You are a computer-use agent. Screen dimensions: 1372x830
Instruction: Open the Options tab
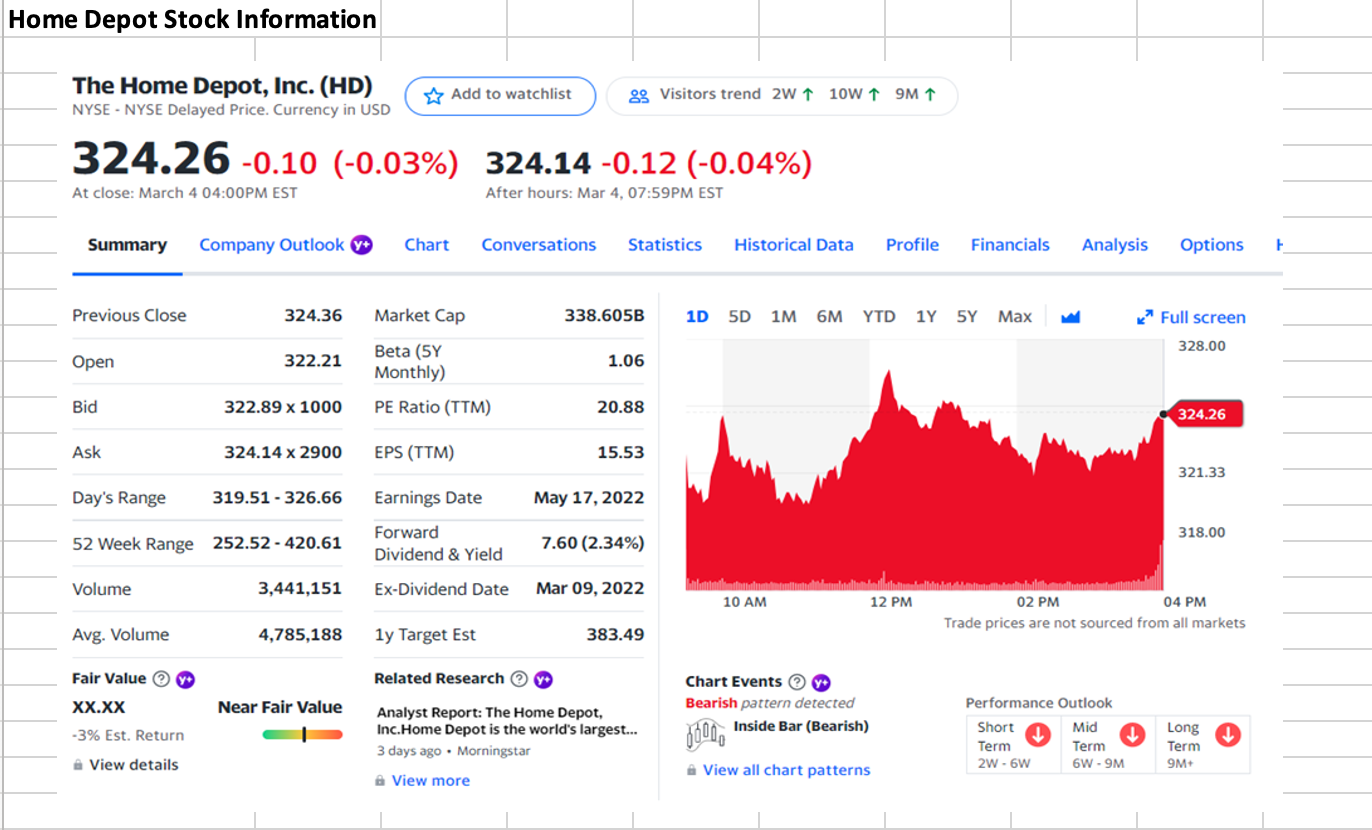pyautogui.click(x=1212, y=245)
